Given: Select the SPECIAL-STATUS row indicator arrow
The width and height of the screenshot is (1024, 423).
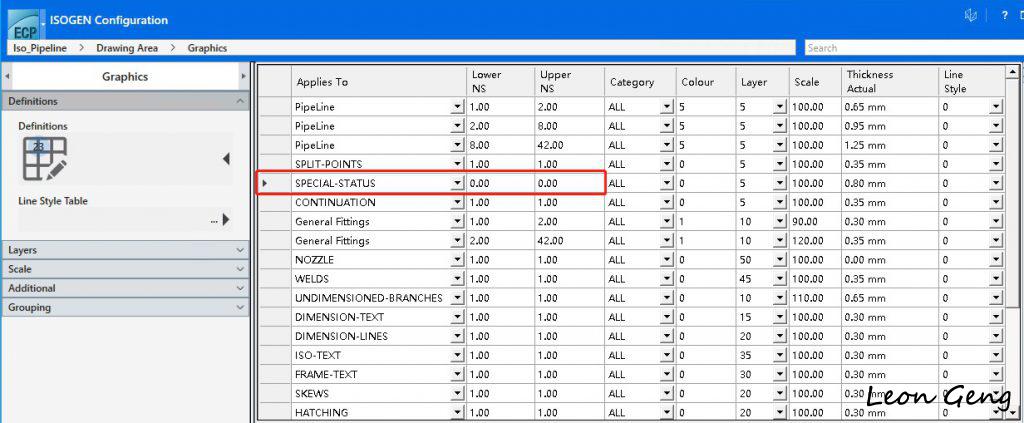Looking at the screenshot, I should [x=264, y=184].
